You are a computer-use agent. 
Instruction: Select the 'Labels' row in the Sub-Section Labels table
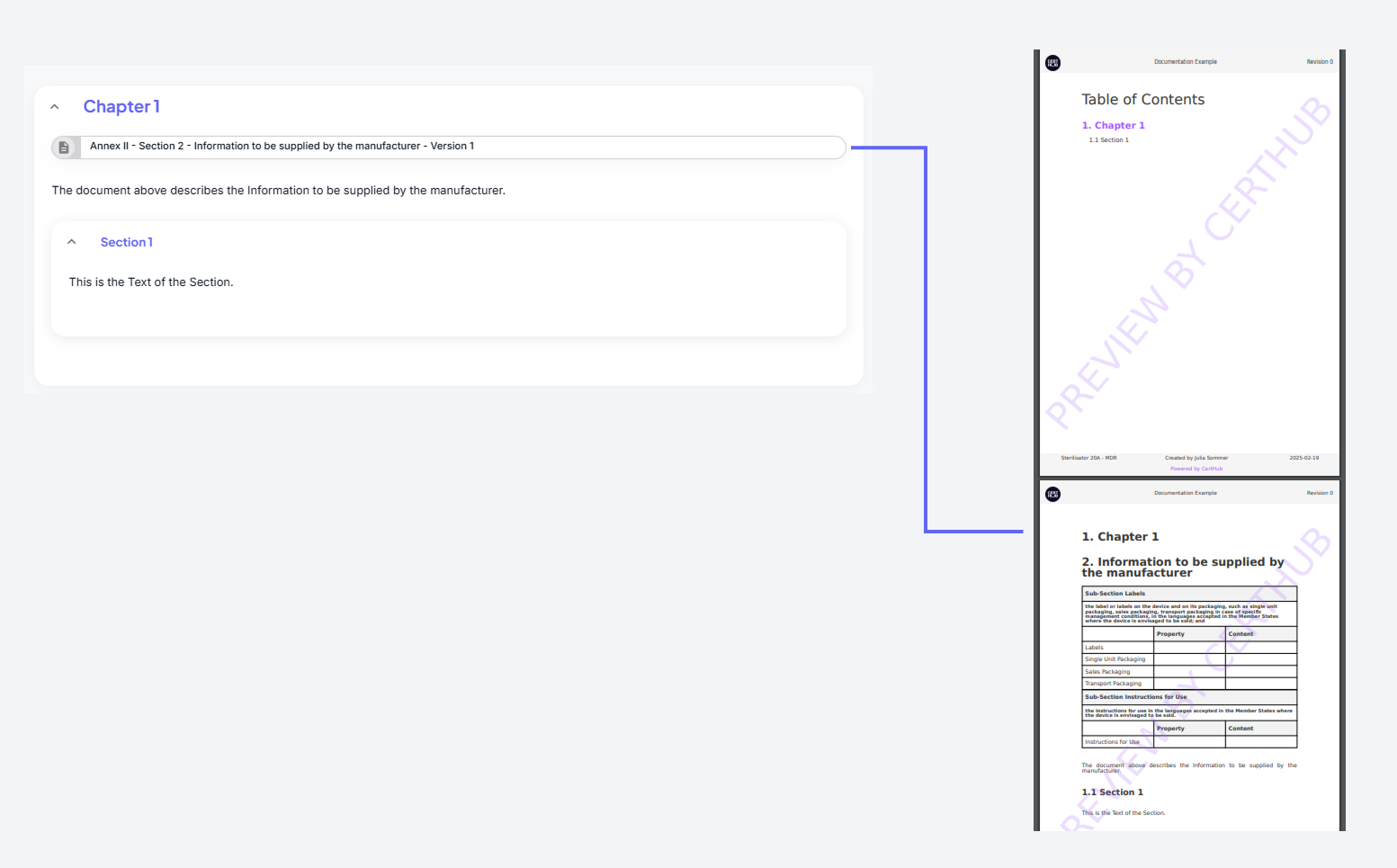point(1094,647)
